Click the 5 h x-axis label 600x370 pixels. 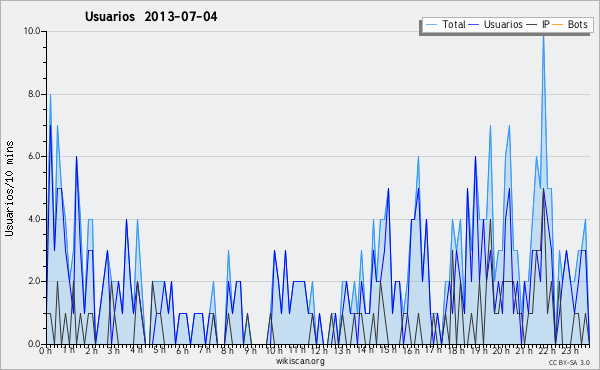point(159,350)
